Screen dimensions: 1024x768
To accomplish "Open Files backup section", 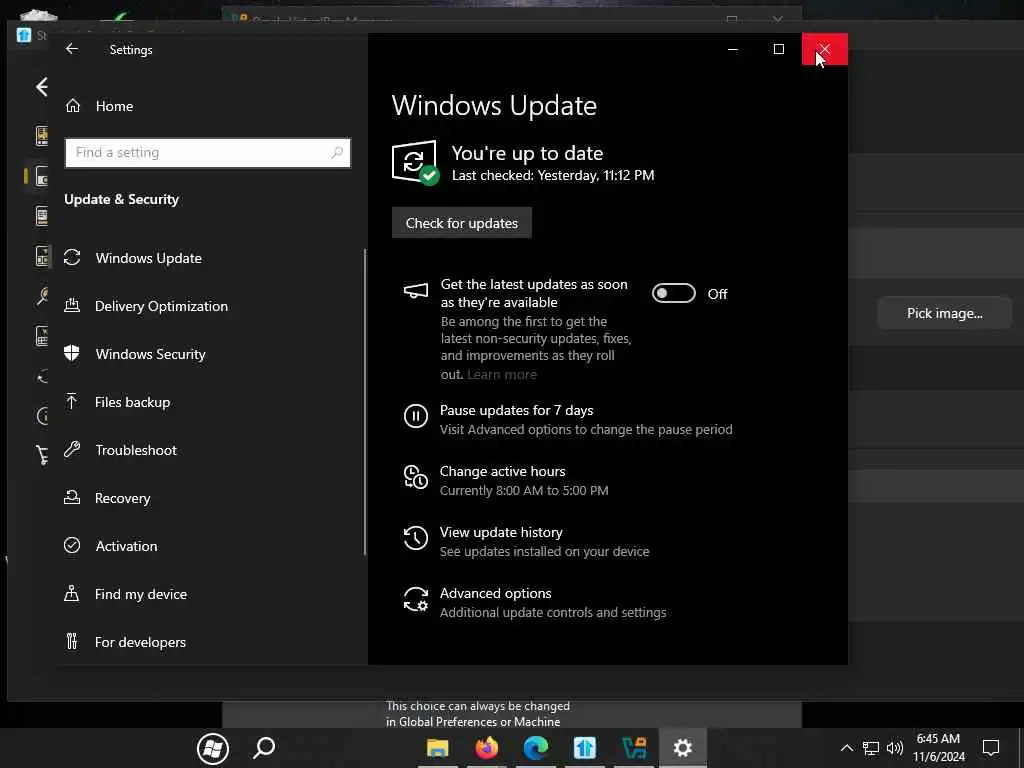I will click(x=132, y=402).
